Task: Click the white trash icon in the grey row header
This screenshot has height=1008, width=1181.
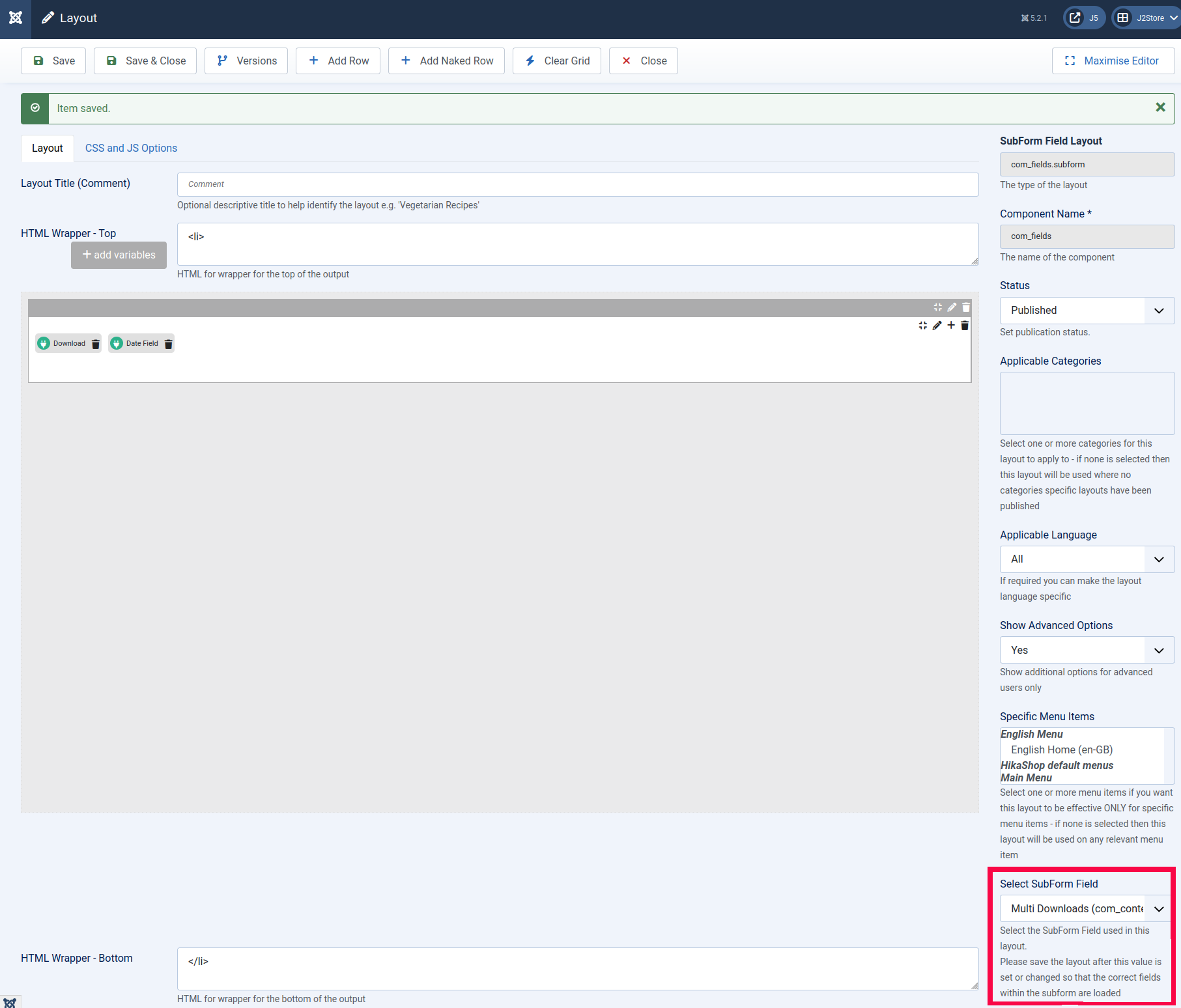Action: [966, 307]
